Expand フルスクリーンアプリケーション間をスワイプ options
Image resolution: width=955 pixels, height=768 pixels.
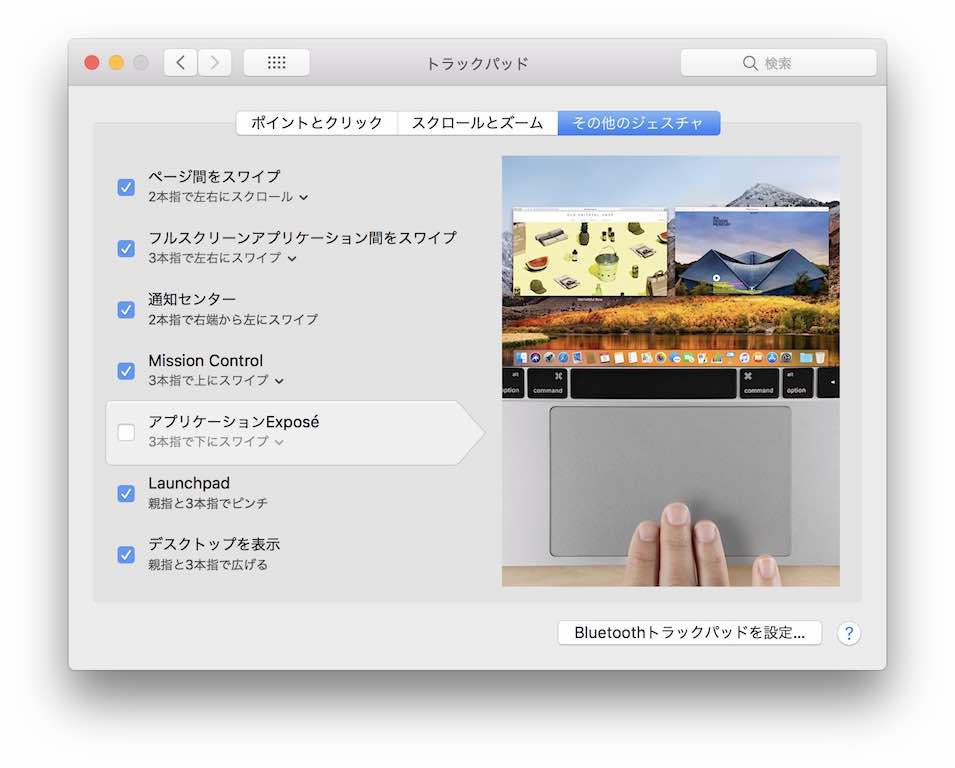(x=291, y=258)
